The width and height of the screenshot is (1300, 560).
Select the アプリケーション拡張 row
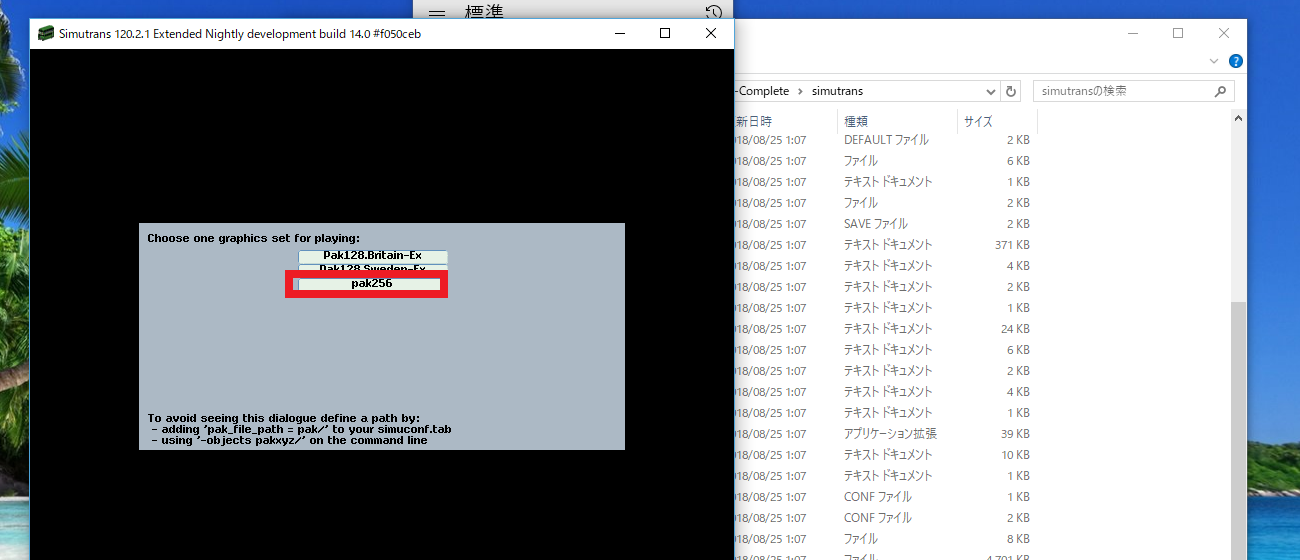pos(886,434)
